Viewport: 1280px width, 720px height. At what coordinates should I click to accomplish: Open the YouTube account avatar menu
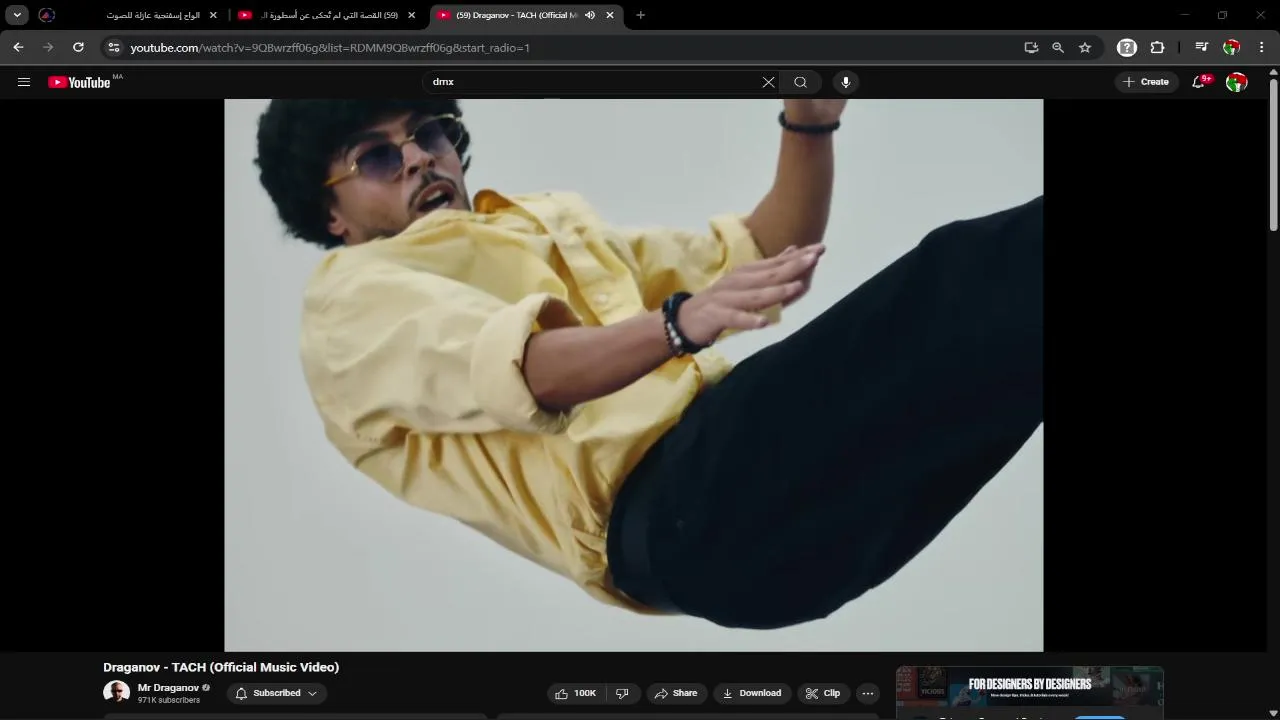tap(1237, 82)
